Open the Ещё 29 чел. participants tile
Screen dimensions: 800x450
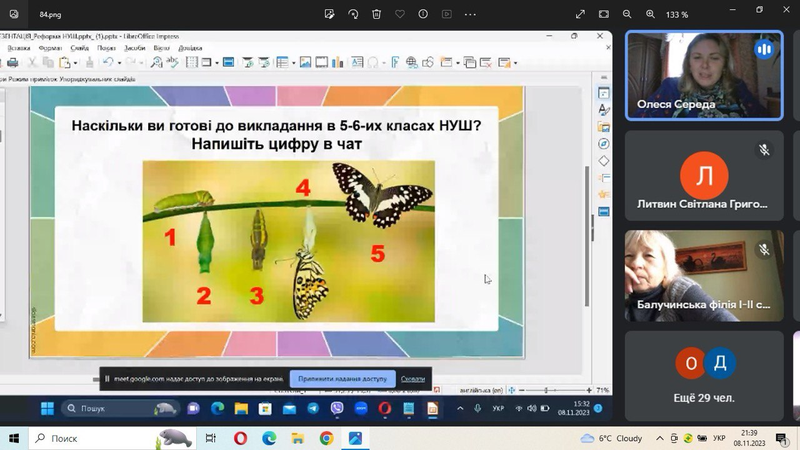[x=704, y=376]
